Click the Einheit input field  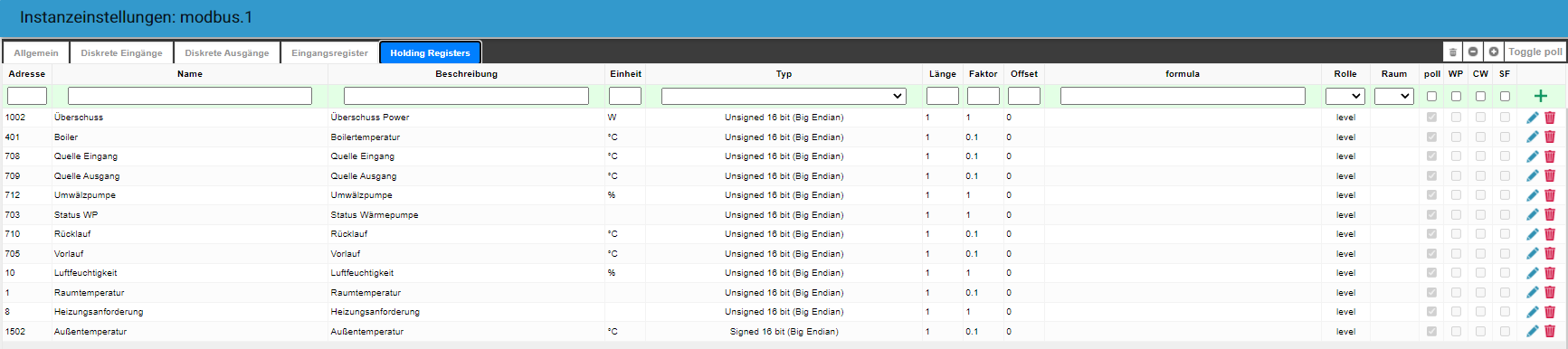625,96
